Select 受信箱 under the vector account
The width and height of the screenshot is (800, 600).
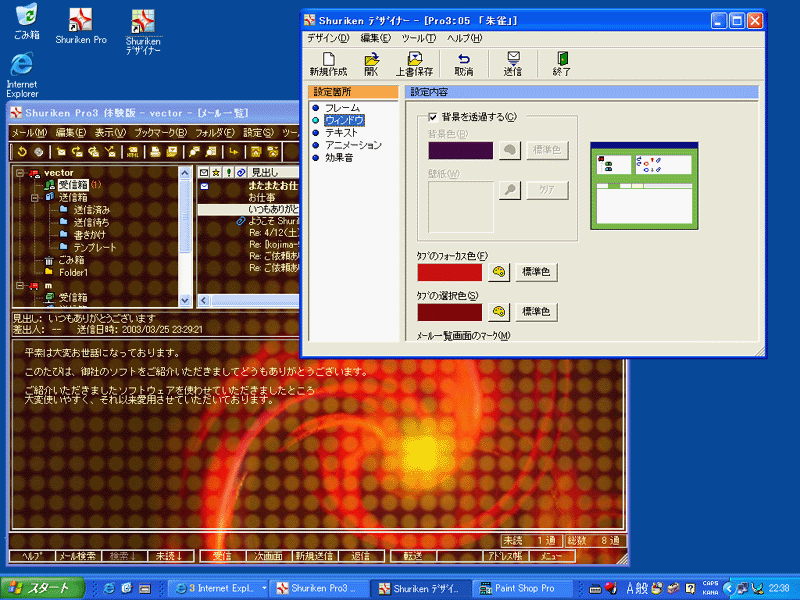73,185
